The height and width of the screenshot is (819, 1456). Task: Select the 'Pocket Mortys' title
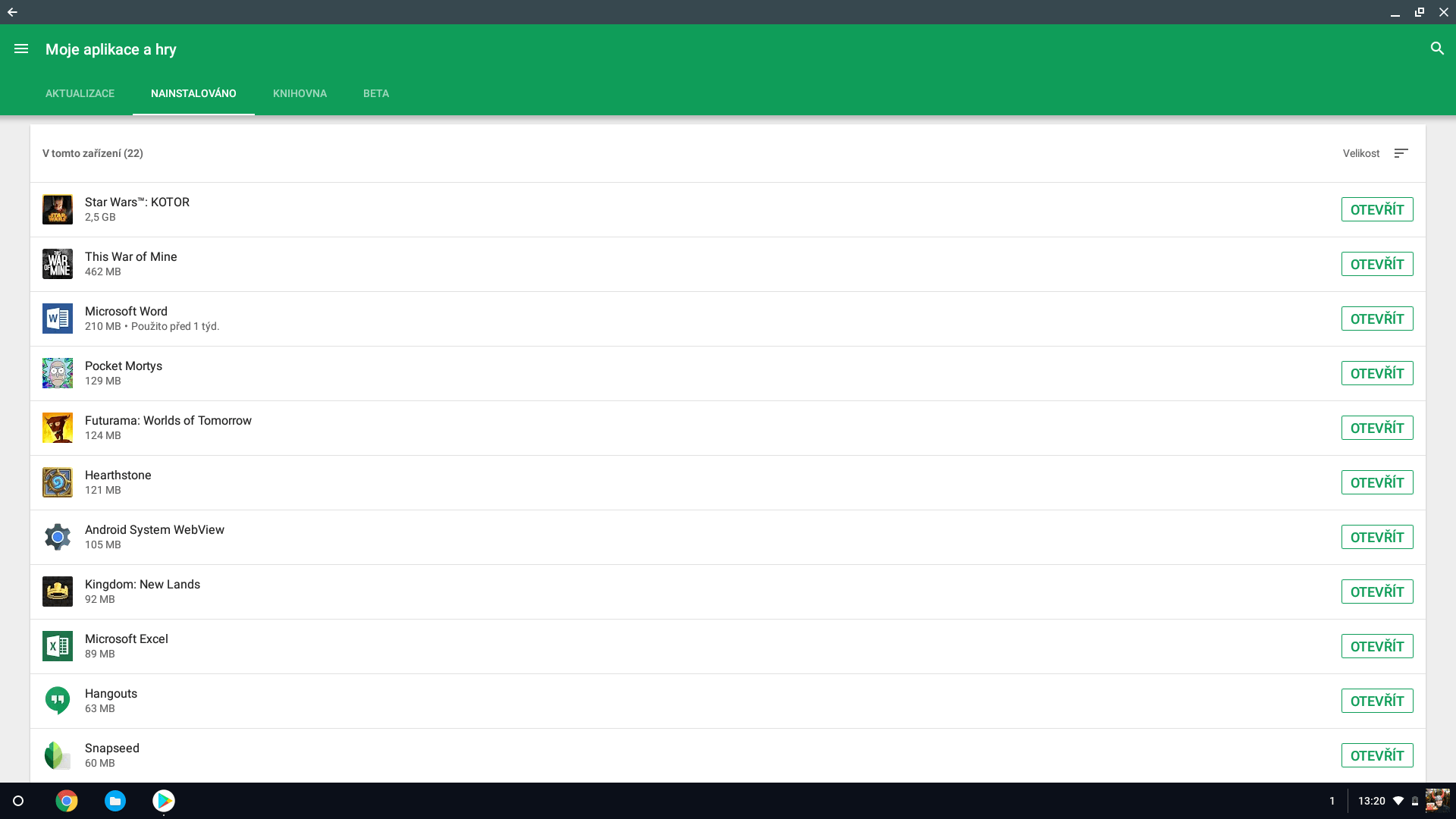pos(124,366)
